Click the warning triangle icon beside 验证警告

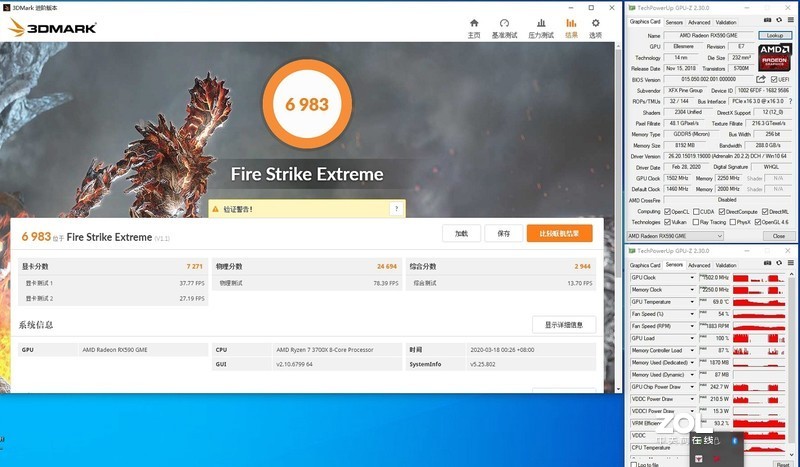coord(215,209)
